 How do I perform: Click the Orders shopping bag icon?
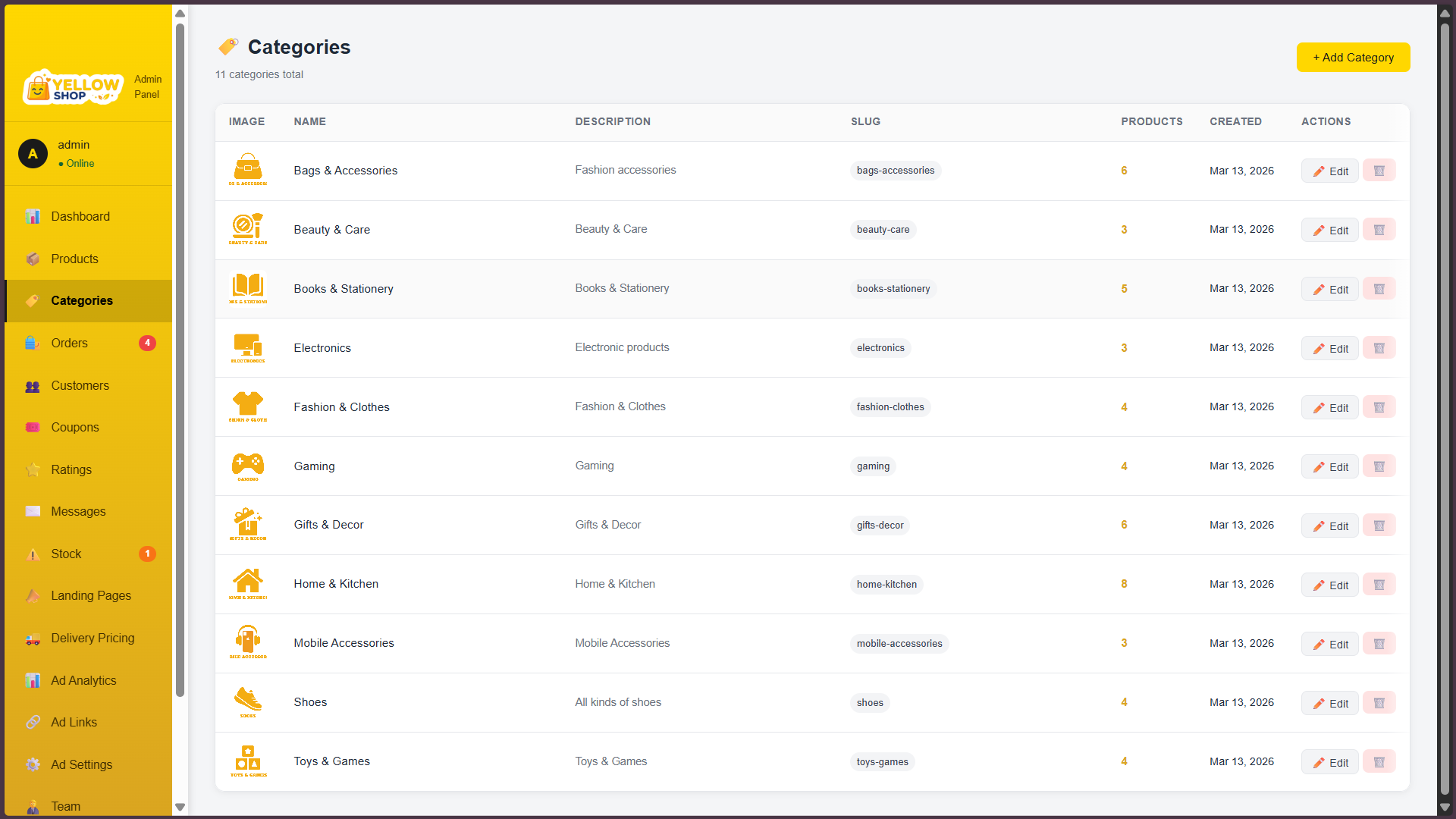point(33,344)
